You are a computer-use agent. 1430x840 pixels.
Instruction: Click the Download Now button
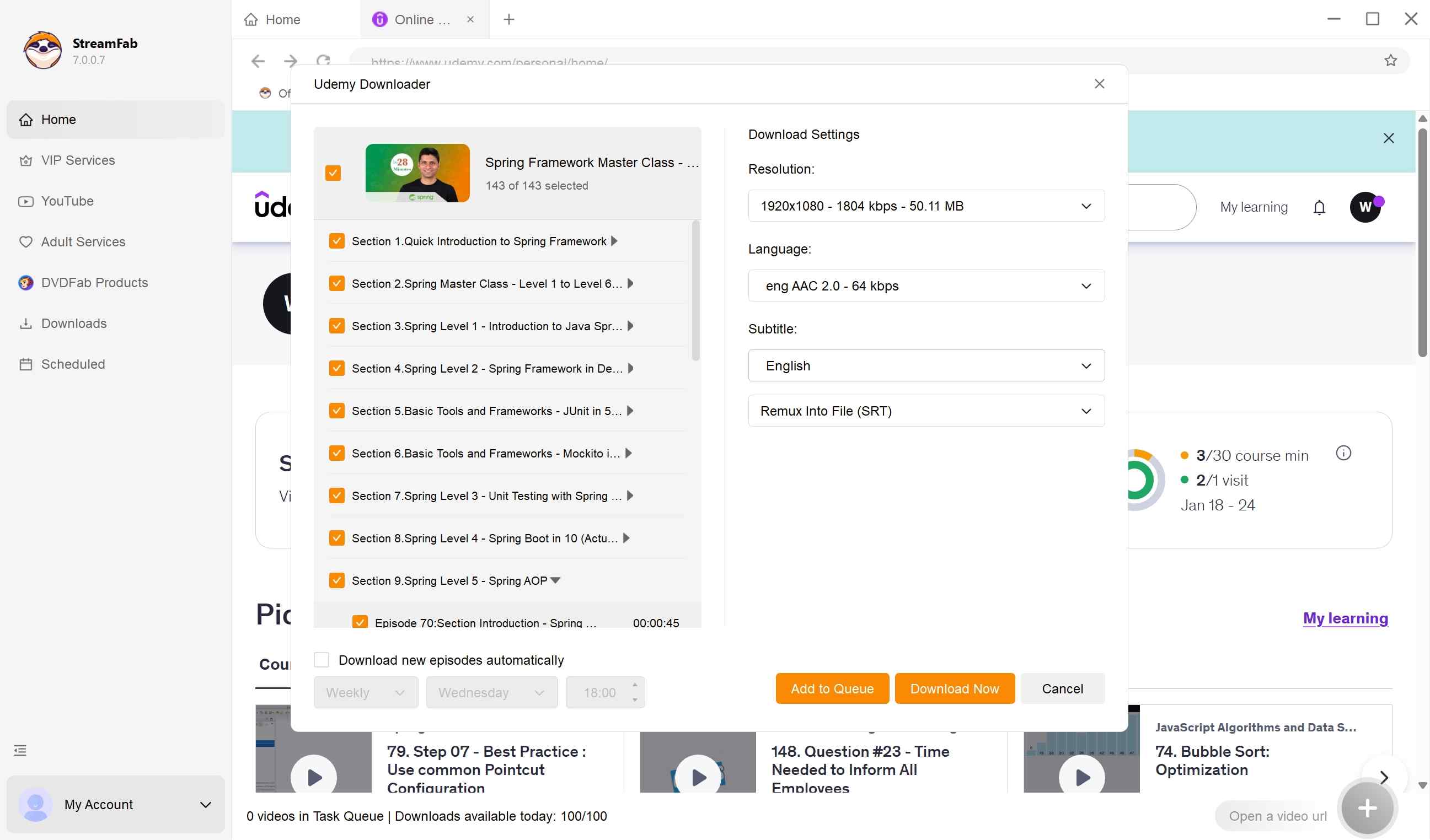click(x=954, y=688)
